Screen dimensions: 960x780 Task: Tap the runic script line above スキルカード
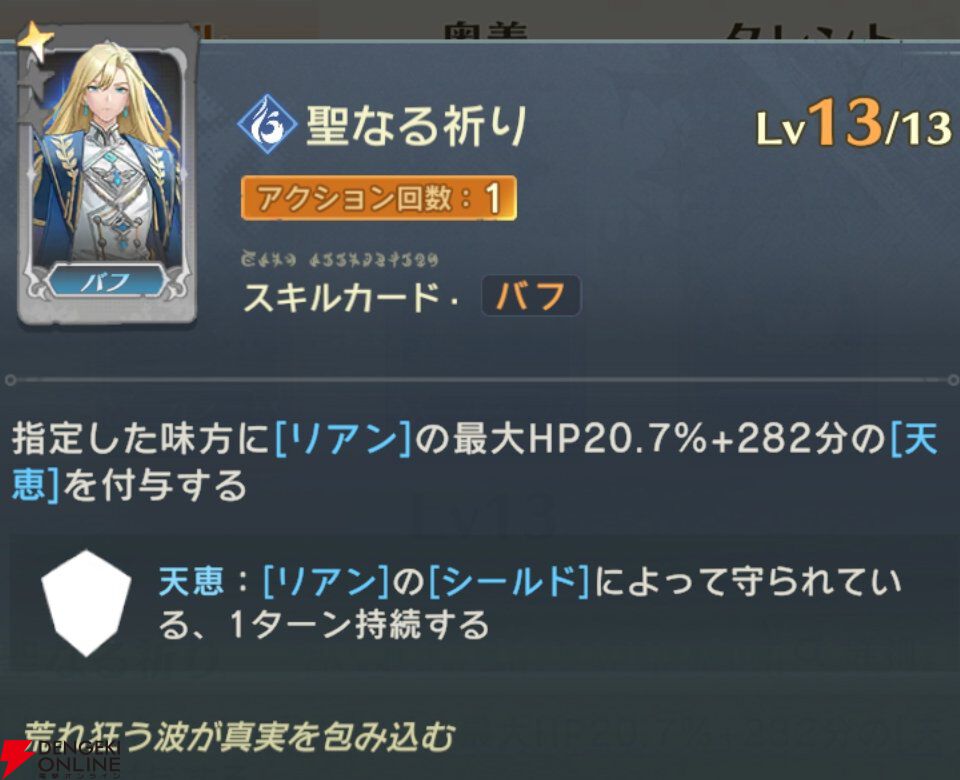point(340,259)
